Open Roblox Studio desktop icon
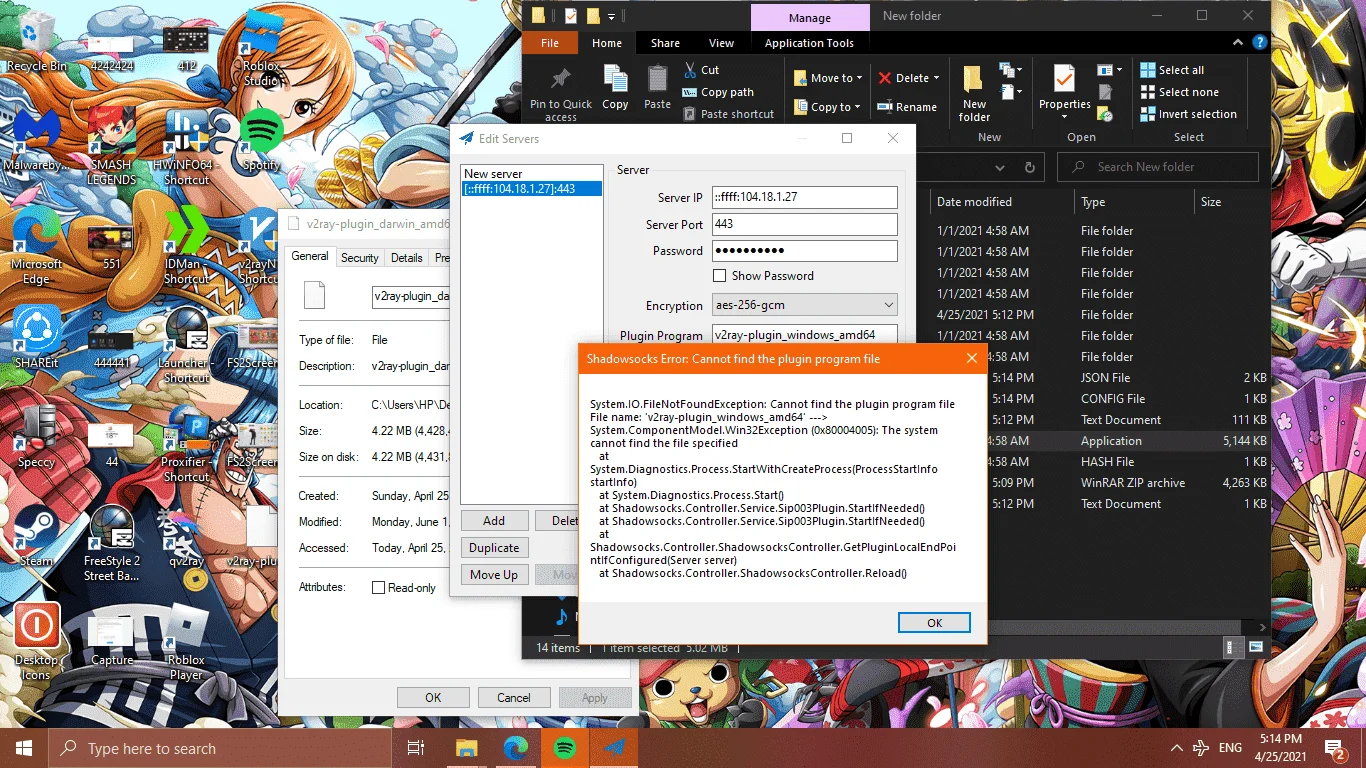 click(261, 48)
